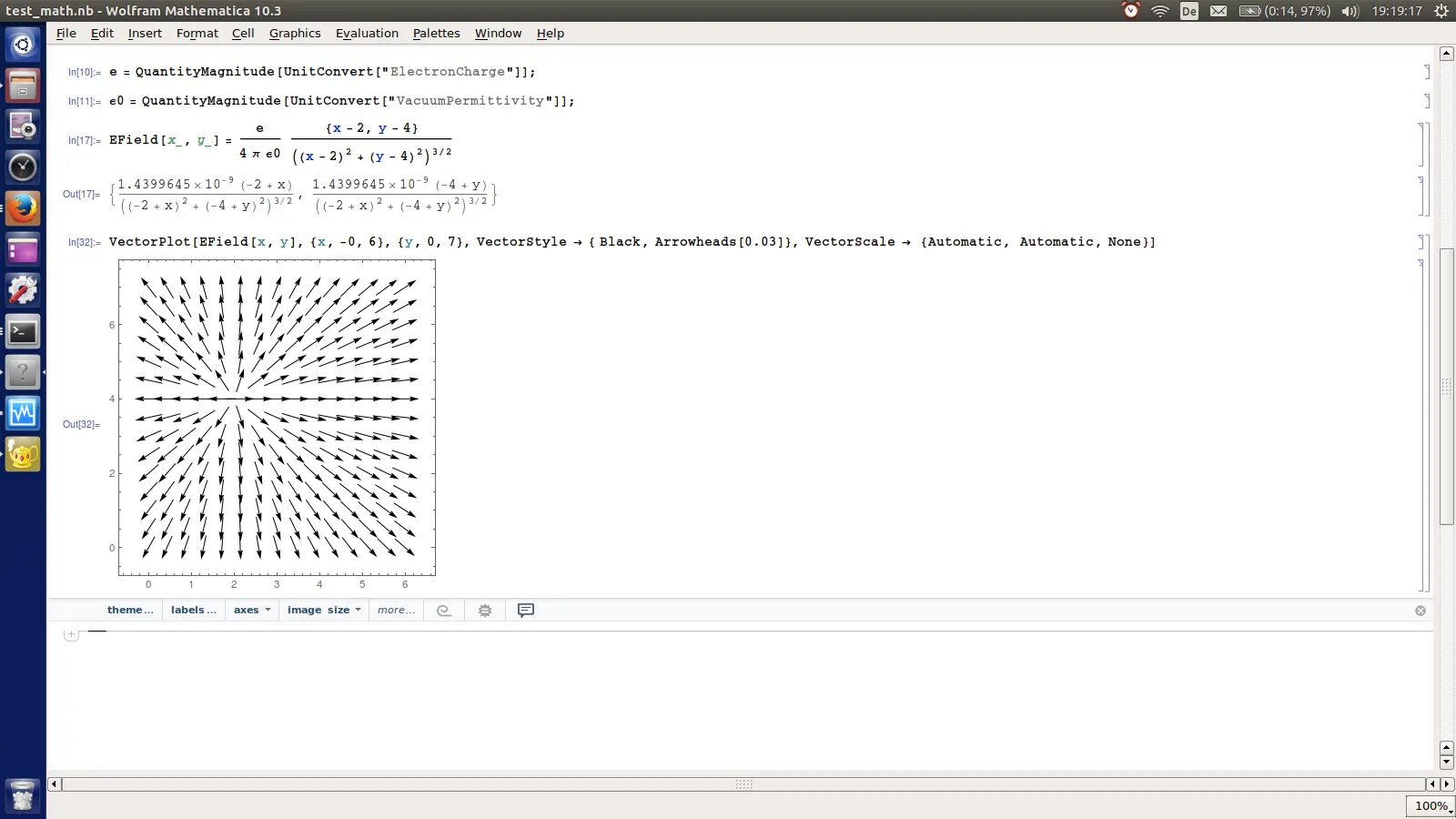This screenshot has height=819, width=1456.
Task: Select the In[11] cell bracket
Action: coord(1427,101)
